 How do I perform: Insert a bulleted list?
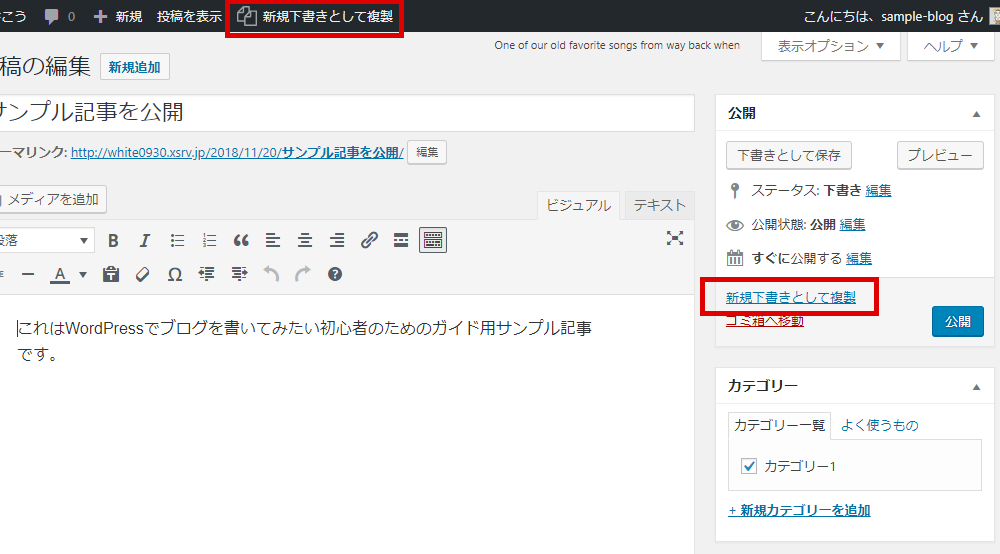pos(177,240)
